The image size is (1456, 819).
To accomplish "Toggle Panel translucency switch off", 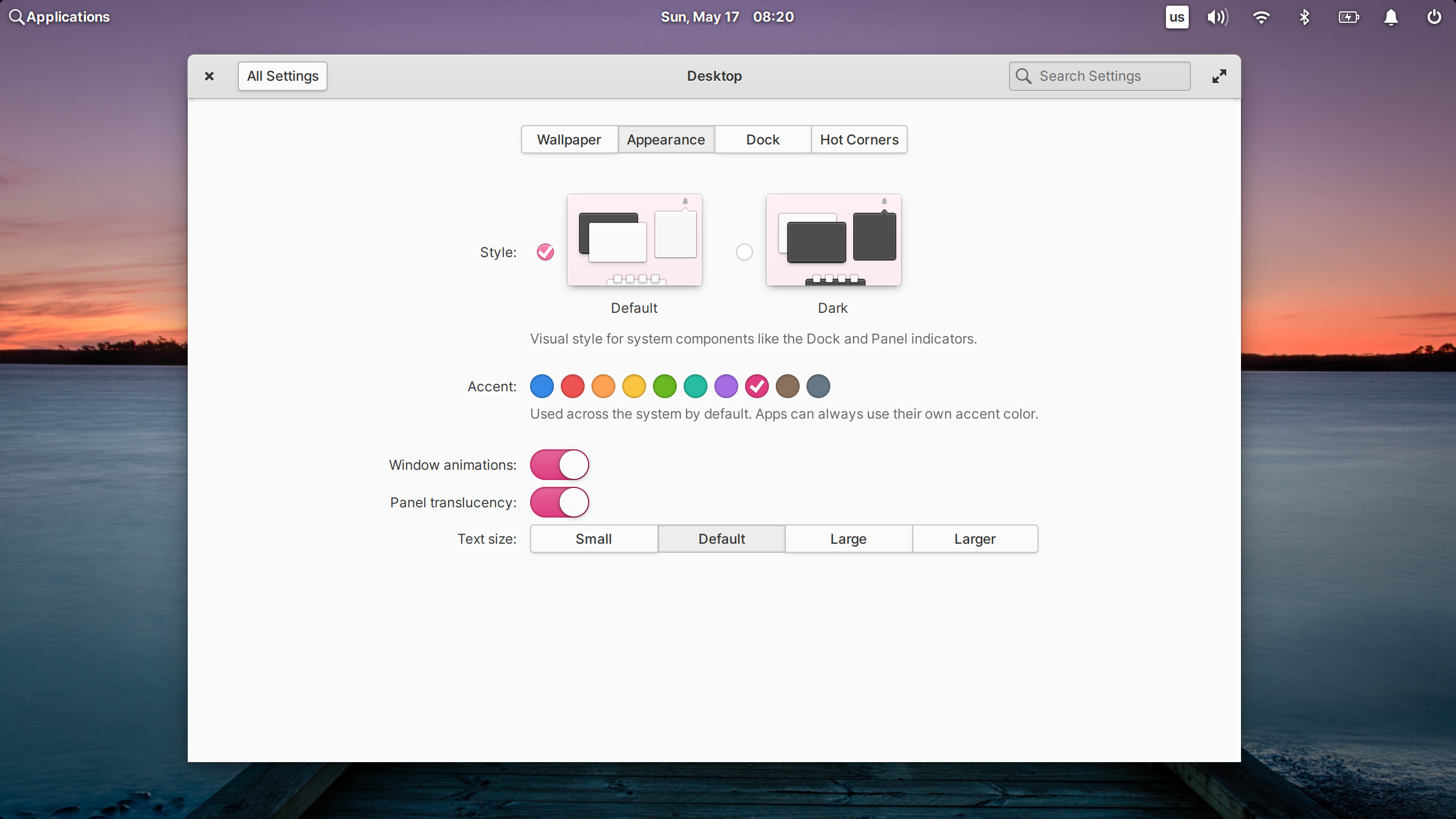I will [x=560, y=502].
